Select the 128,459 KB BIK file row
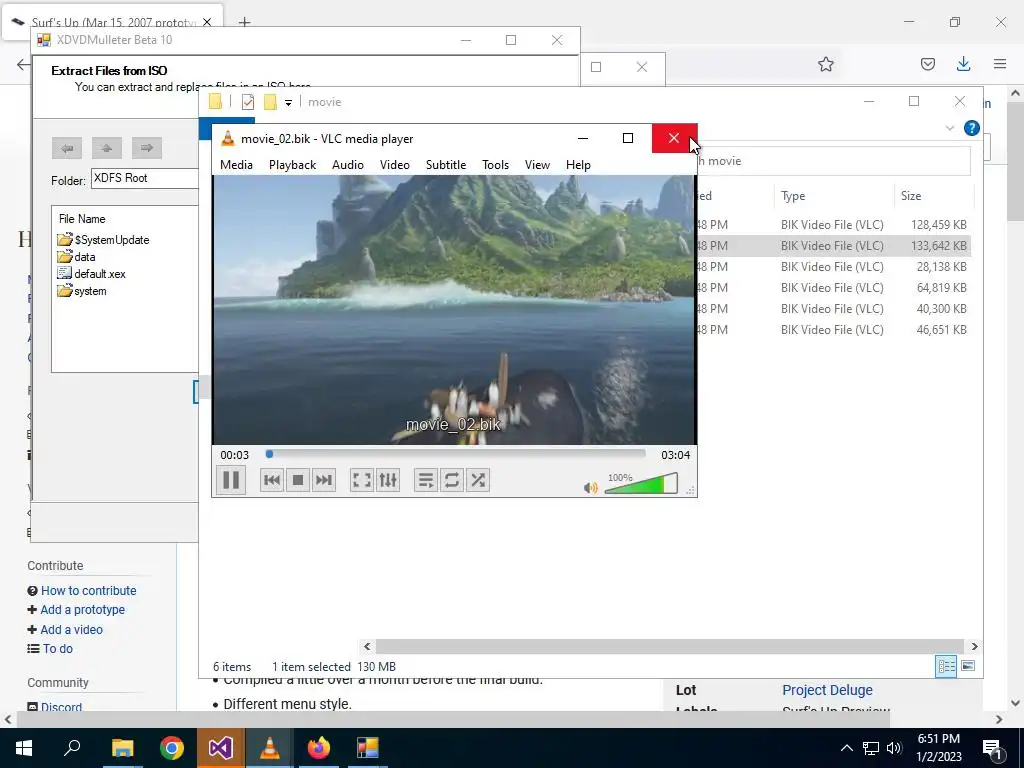Image resolution: width=1024 pixels, height=768 pixels. tap(833, 225)
